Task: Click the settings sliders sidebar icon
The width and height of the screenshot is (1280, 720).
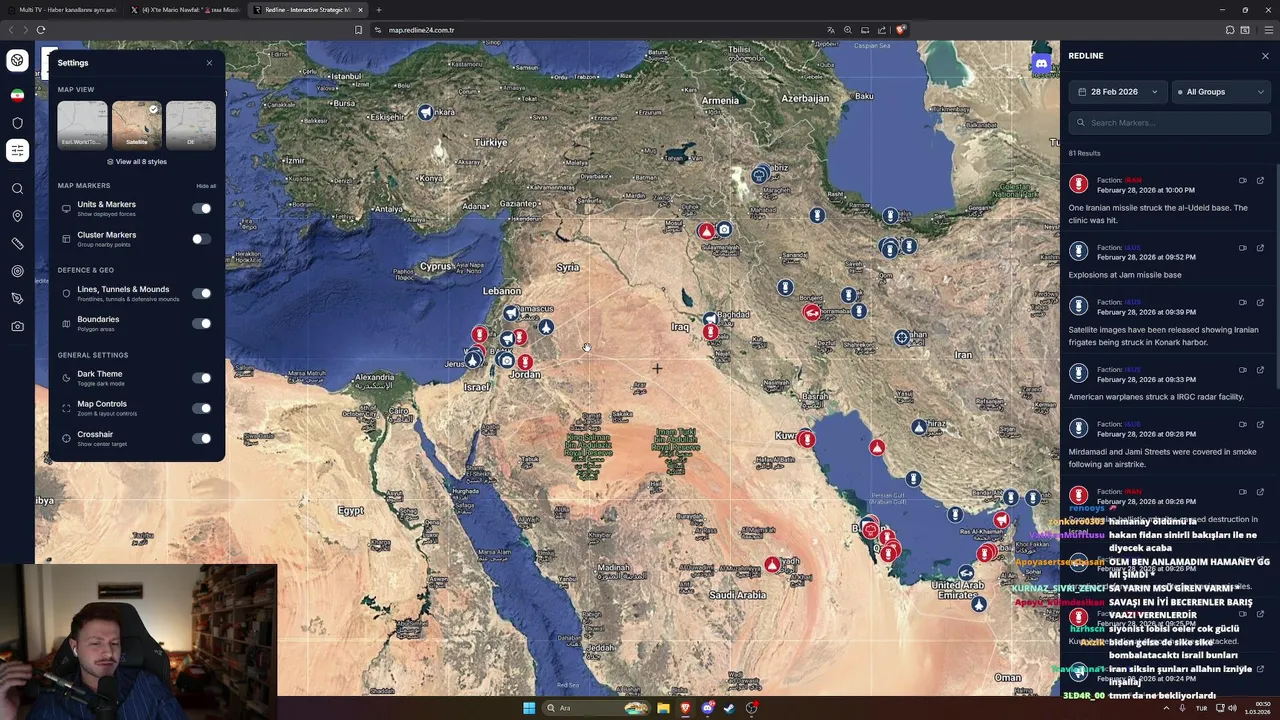Action: 17,150
